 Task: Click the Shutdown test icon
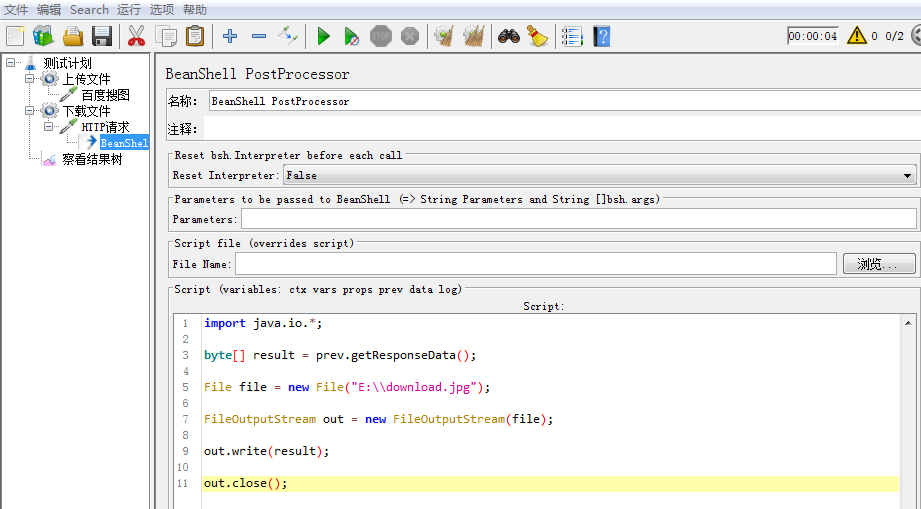(x=410, y=36)
